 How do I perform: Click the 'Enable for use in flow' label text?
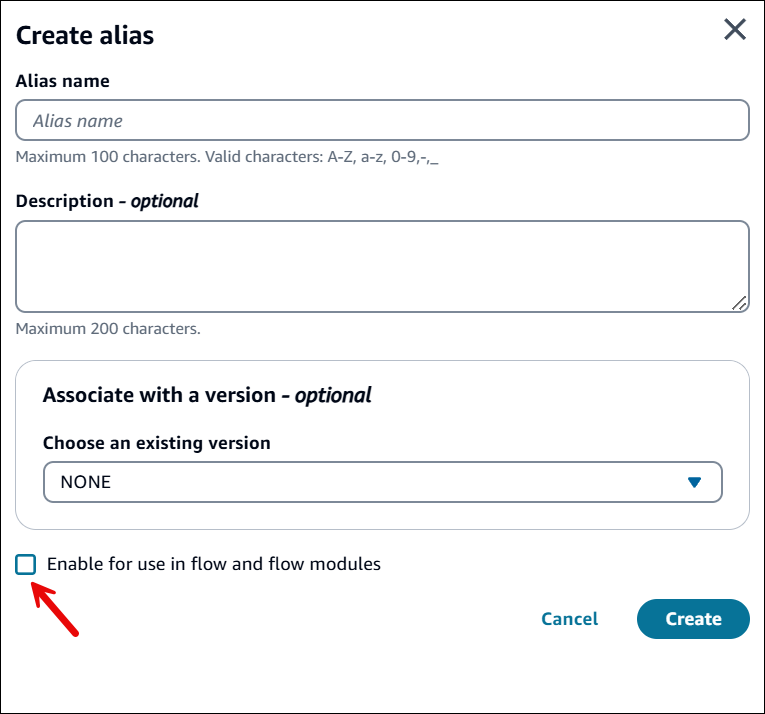[213, 564]
